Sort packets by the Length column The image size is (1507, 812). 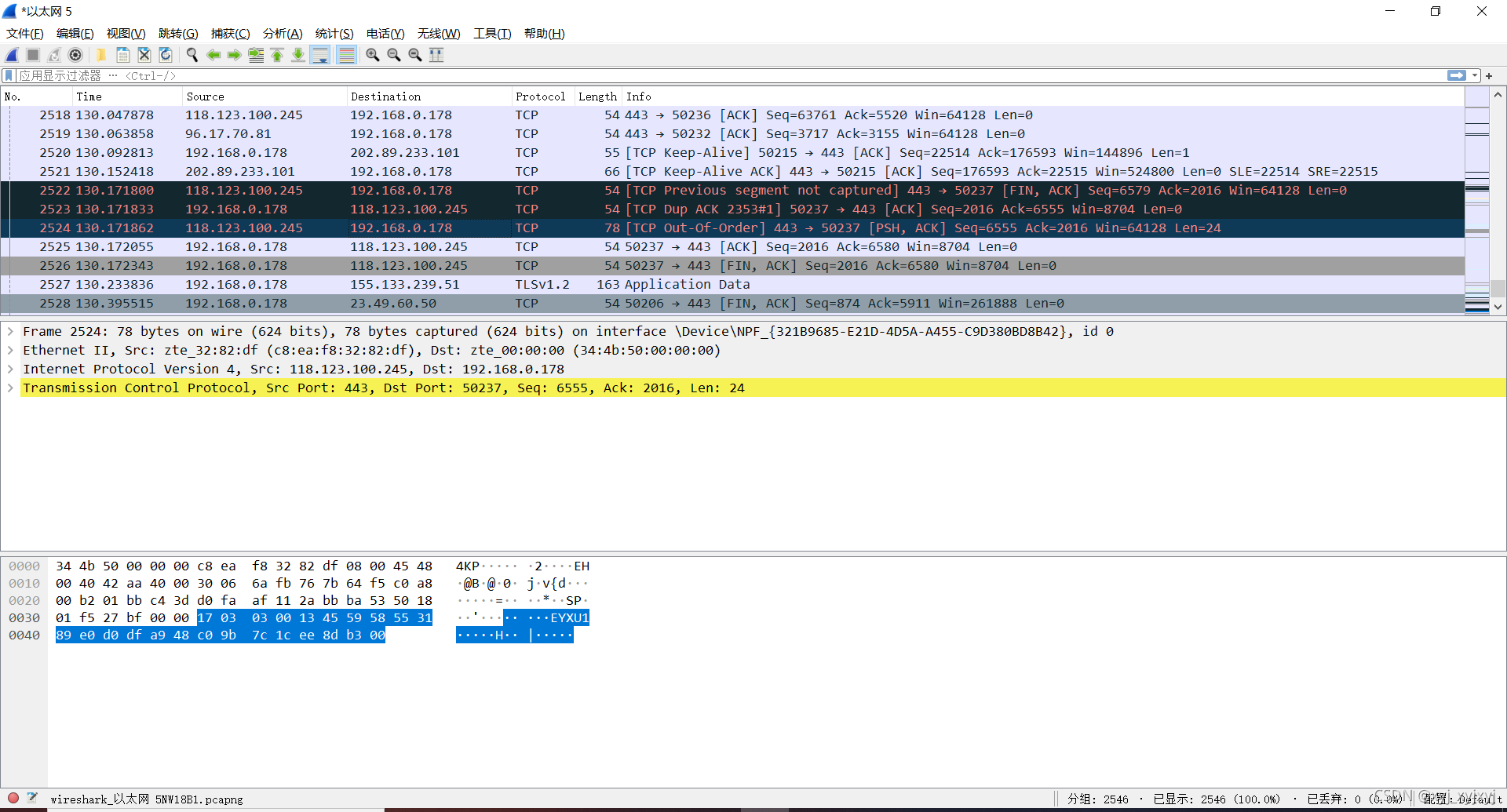[x=598, y=96]
